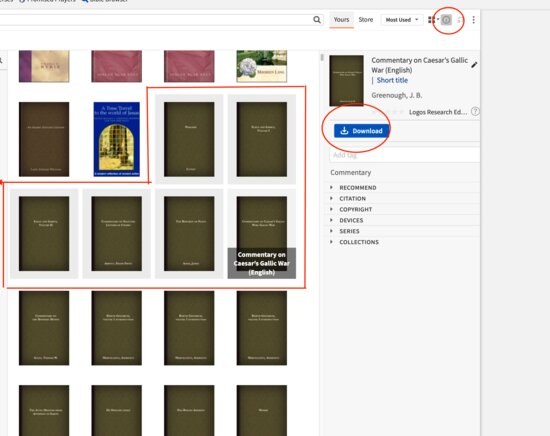Switch to the Yours tab
The height and width of the screenshot is (436, 550).
(x=341, y=20)
